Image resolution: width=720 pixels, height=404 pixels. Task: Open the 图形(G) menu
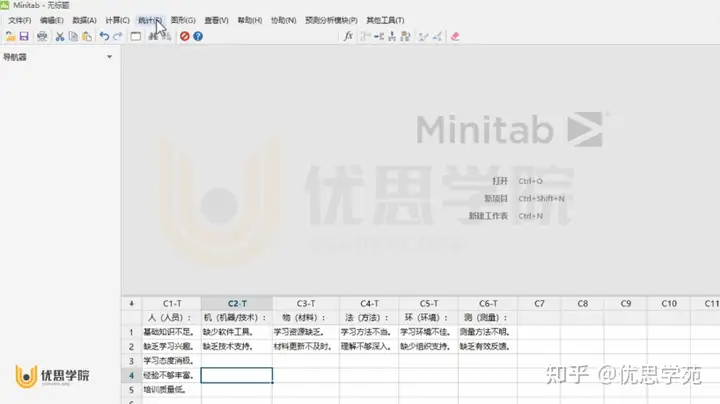pyautogui.click(x=183, y=20)
